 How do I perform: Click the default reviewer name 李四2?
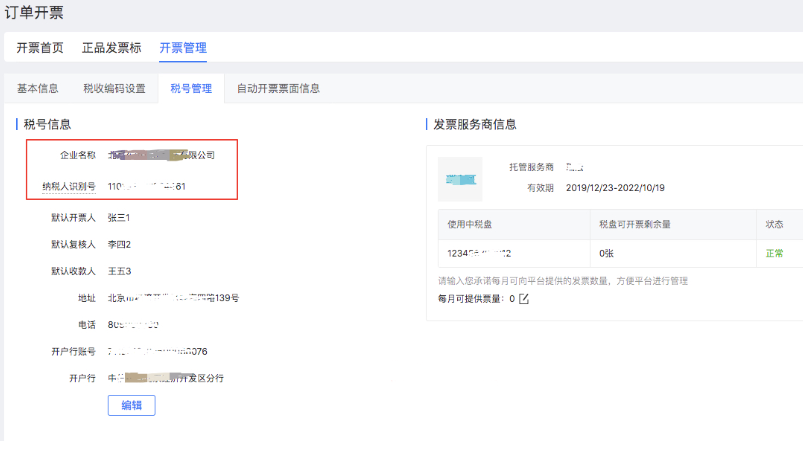tap(119, 244)
